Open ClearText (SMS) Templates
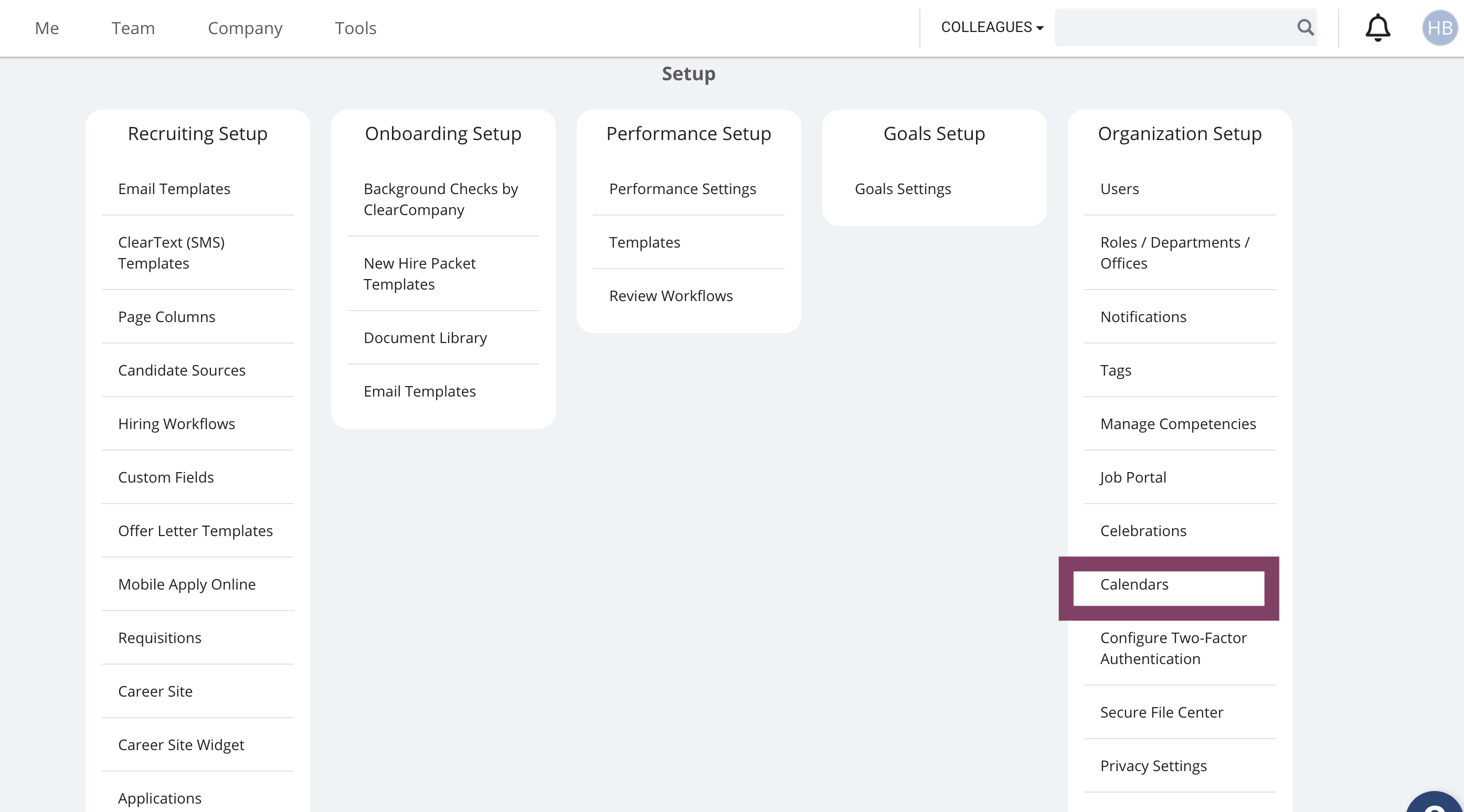Image resolution: width=1464 pixels, height=812 pixels. coord(172,253)
